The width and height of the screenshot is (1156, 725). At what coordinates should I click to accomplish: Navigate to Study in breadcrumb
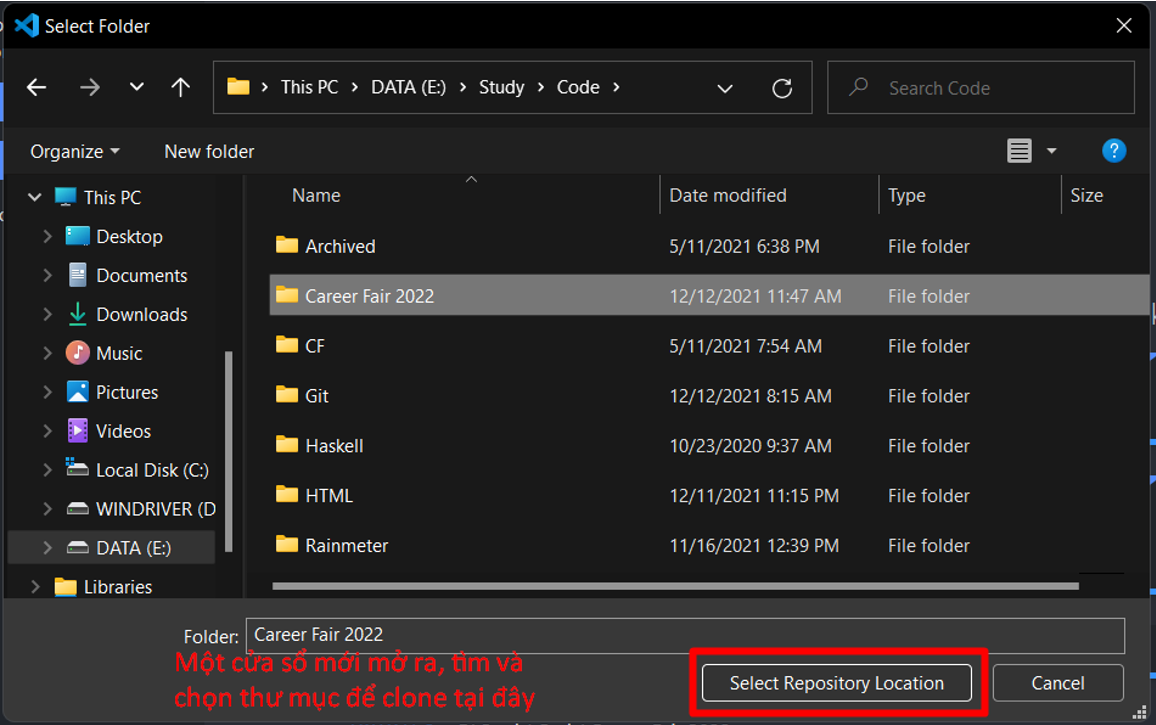pyautogui.click(x=501, y=87)
